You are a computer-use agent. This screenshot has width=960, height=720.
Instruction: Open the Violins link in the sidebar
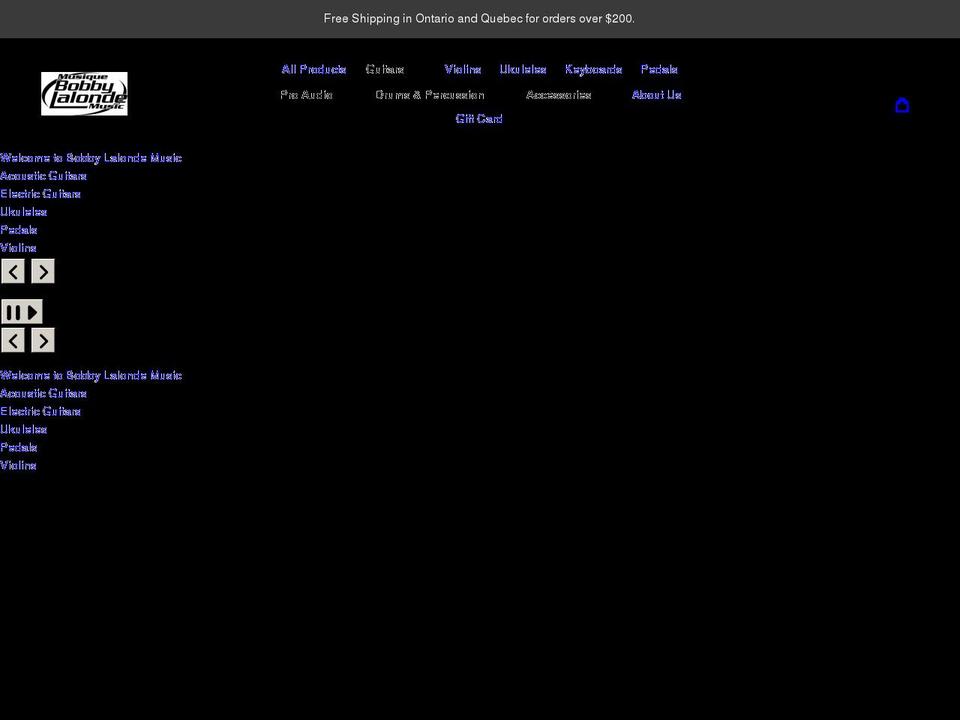pos(18,247)
